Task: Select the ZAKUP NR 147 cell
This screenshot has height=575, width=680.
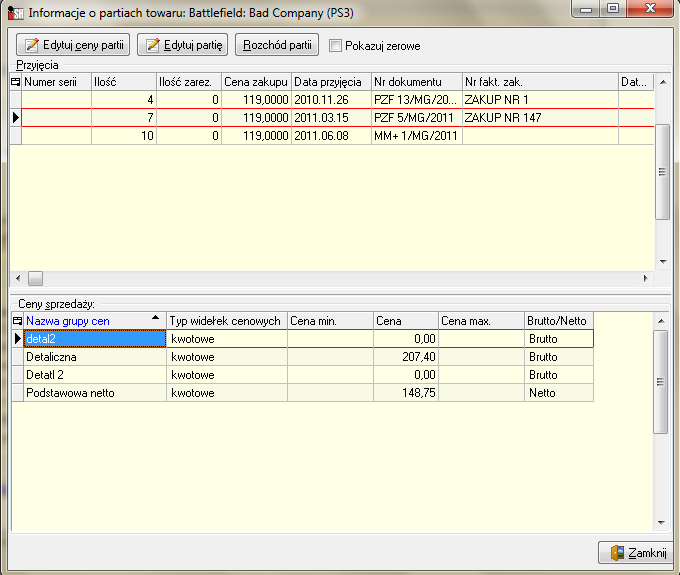Action: (x=540, y=118)
